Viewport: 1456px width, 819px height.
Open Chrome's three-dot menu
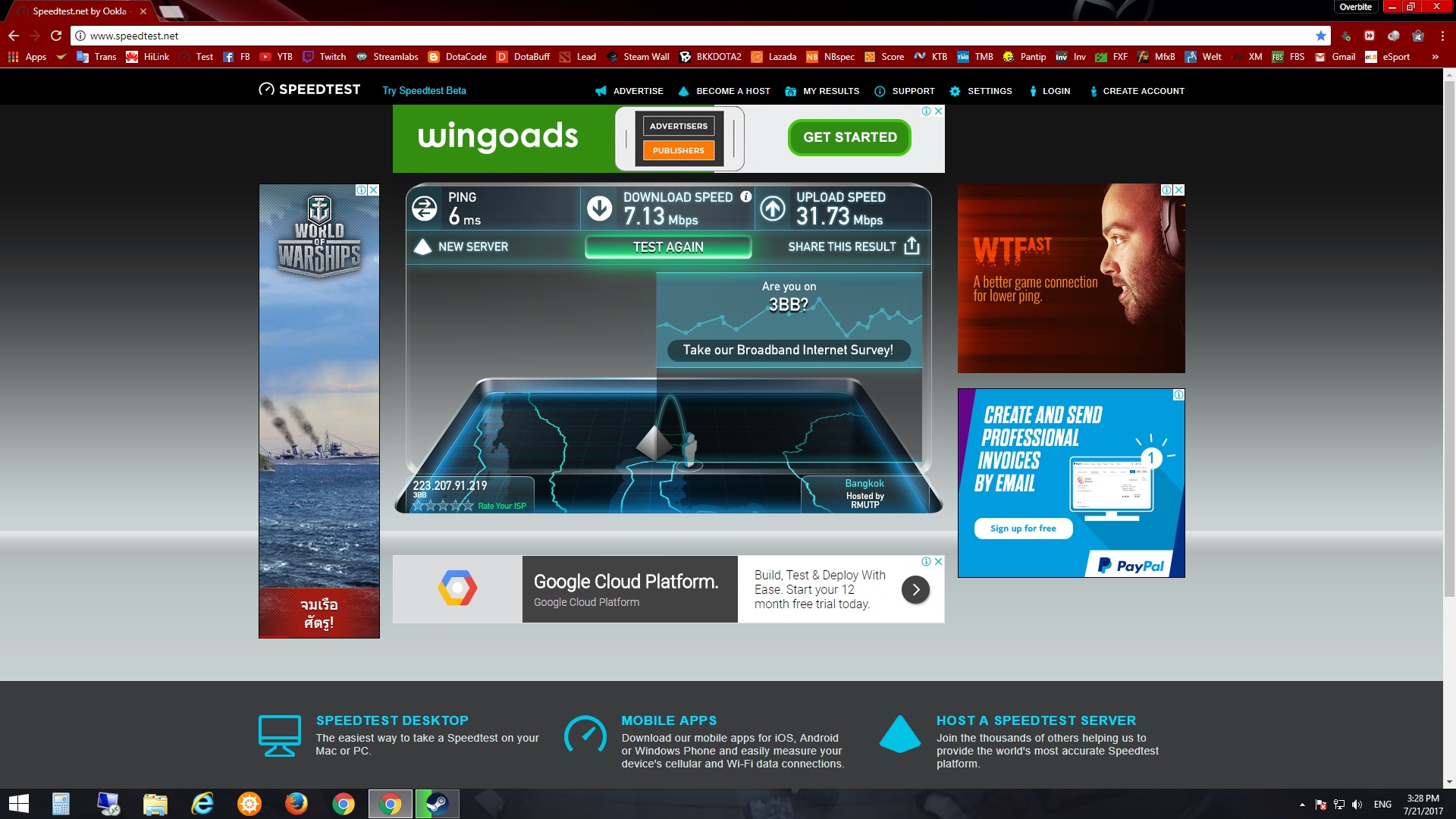[1442, 36]
